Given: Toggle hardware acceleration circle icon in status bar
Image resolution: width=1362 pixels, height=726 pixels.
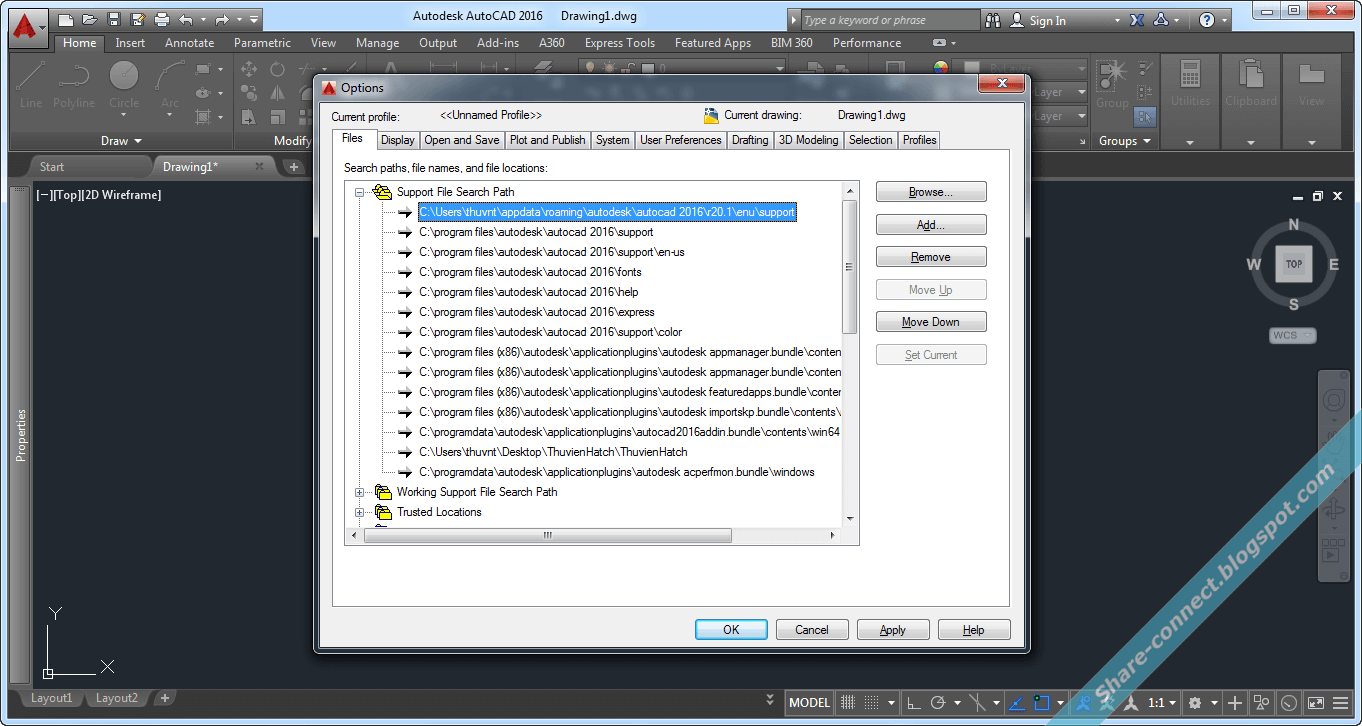Looking at the screenshot, I should tap(1289, 702).
